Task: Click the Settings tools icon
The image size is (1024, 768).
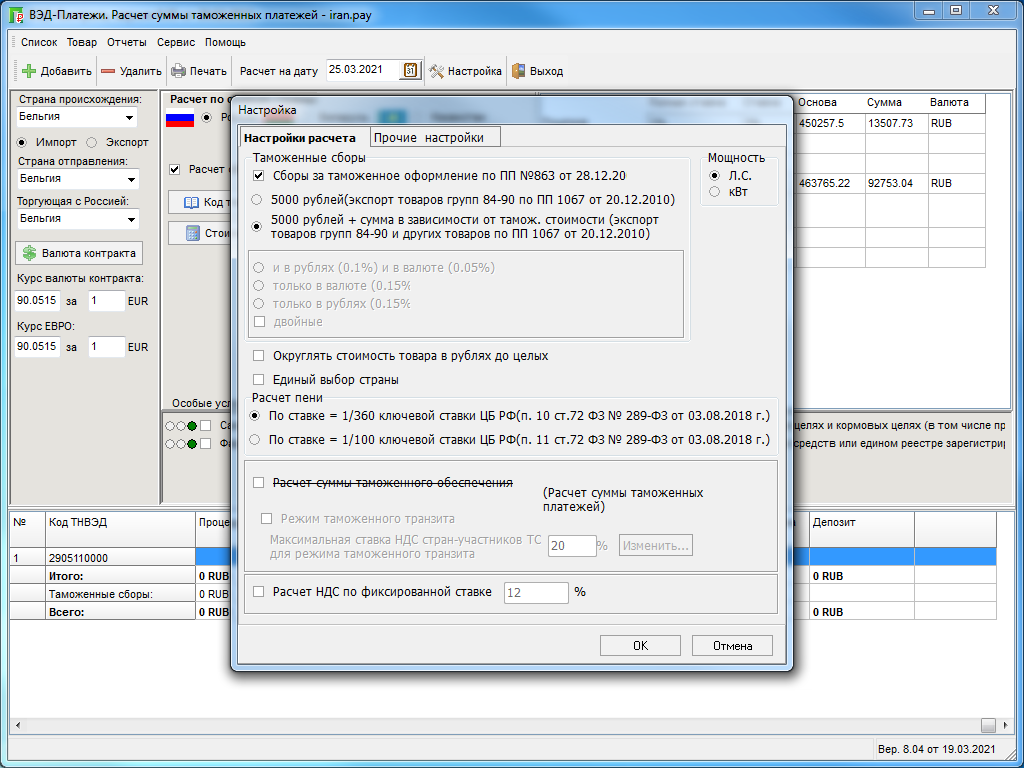Action: point(437,71)
